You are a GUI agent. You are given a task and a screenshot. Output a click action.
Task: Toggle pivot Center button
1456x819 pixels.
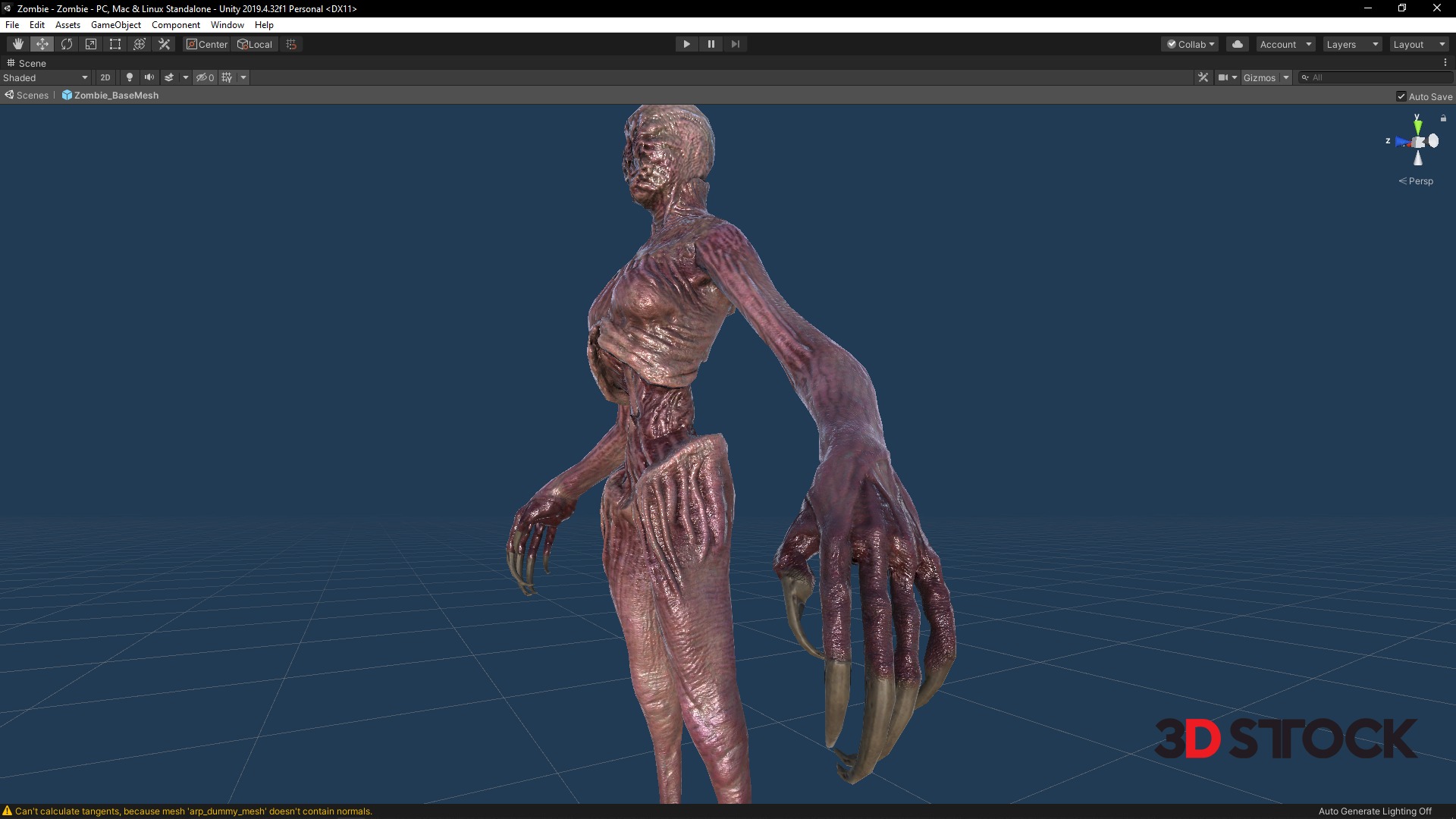click(207, 44)
